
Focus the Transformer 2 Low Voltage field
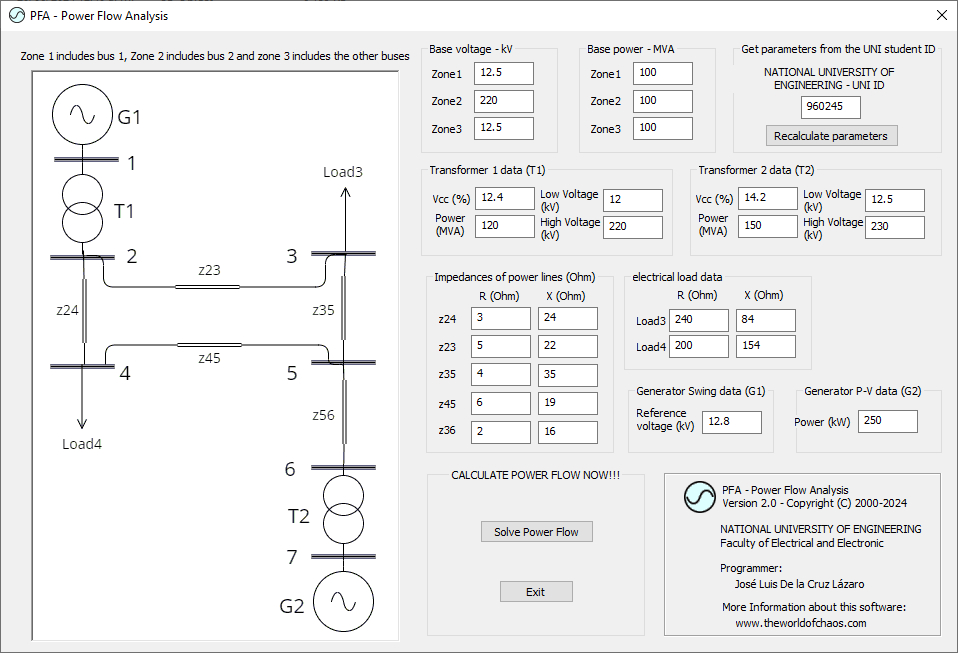[x=895, y=200]
